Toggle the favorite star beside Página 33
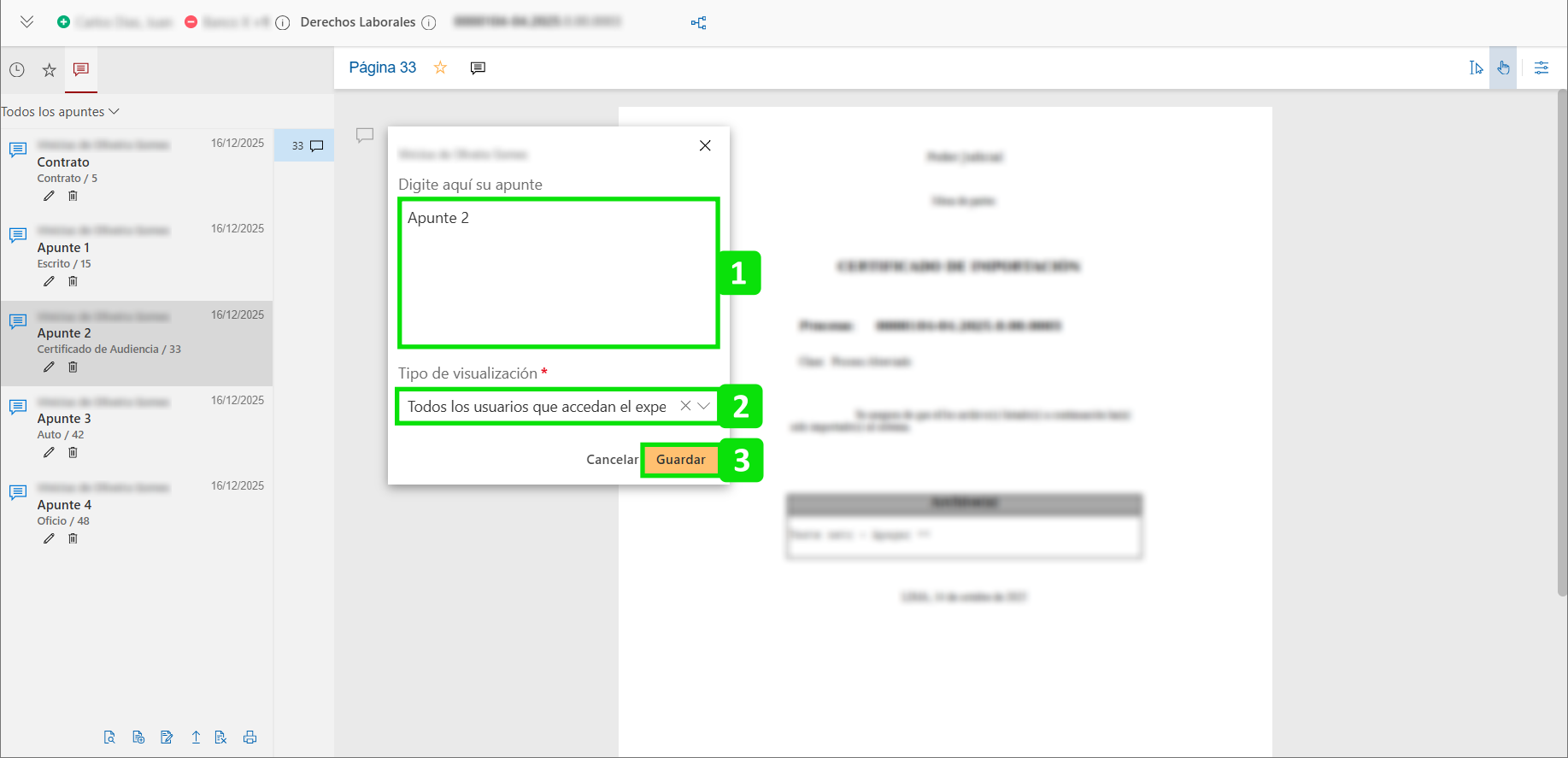The height and width of the screenshot is (758, 1568). click(x=440, y=68)
